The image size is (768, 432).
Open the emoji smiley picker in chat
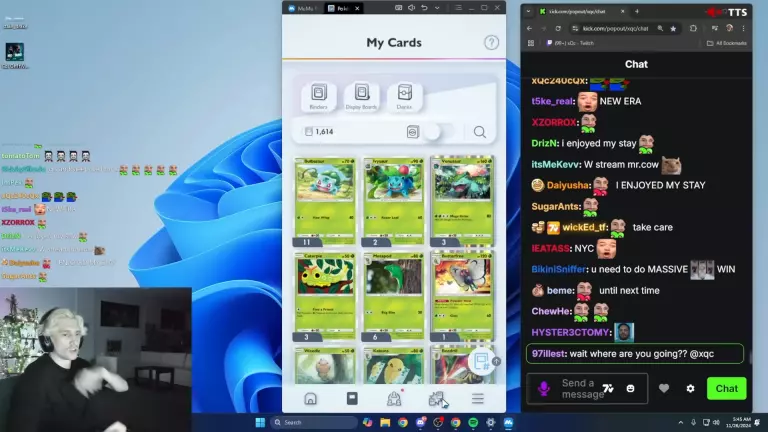click(630, 388)
